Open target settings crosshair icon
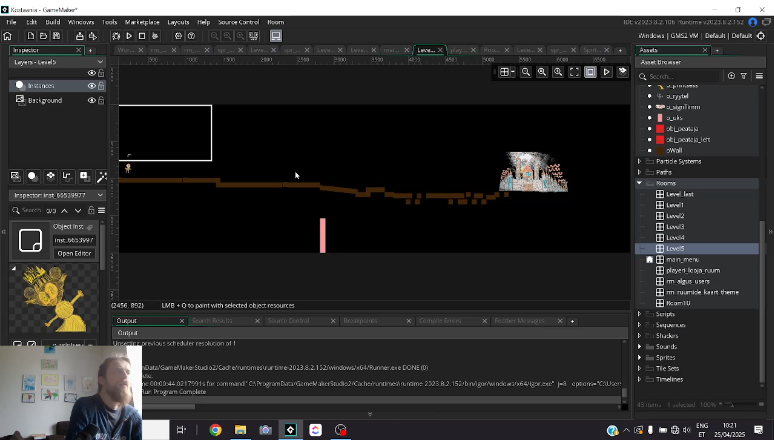The height and width of the screenshot is (440, 774). click(761, 36)
